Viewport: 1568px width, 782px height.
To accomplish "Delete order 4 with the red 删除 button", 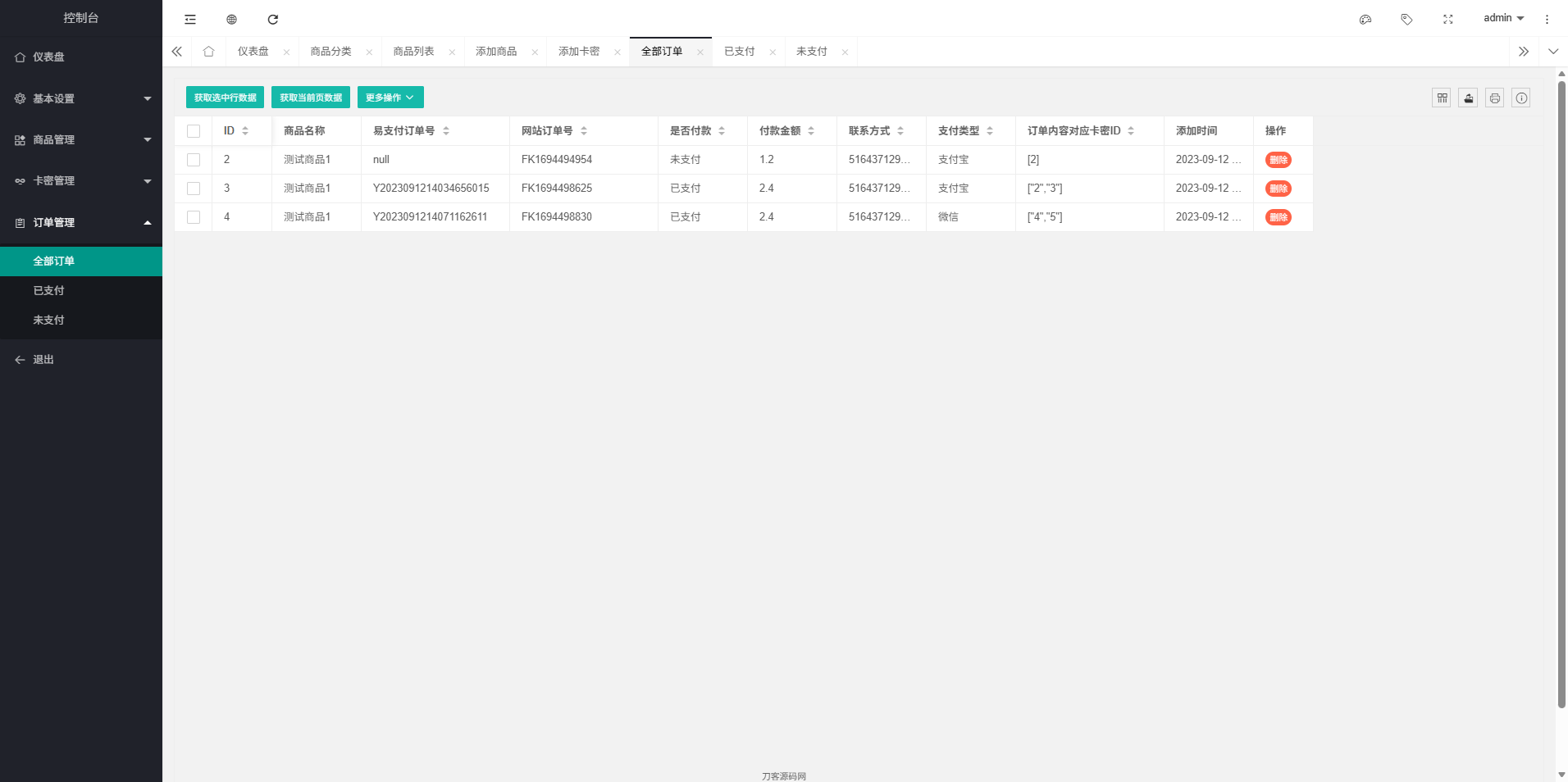I will pos(1278,217).
